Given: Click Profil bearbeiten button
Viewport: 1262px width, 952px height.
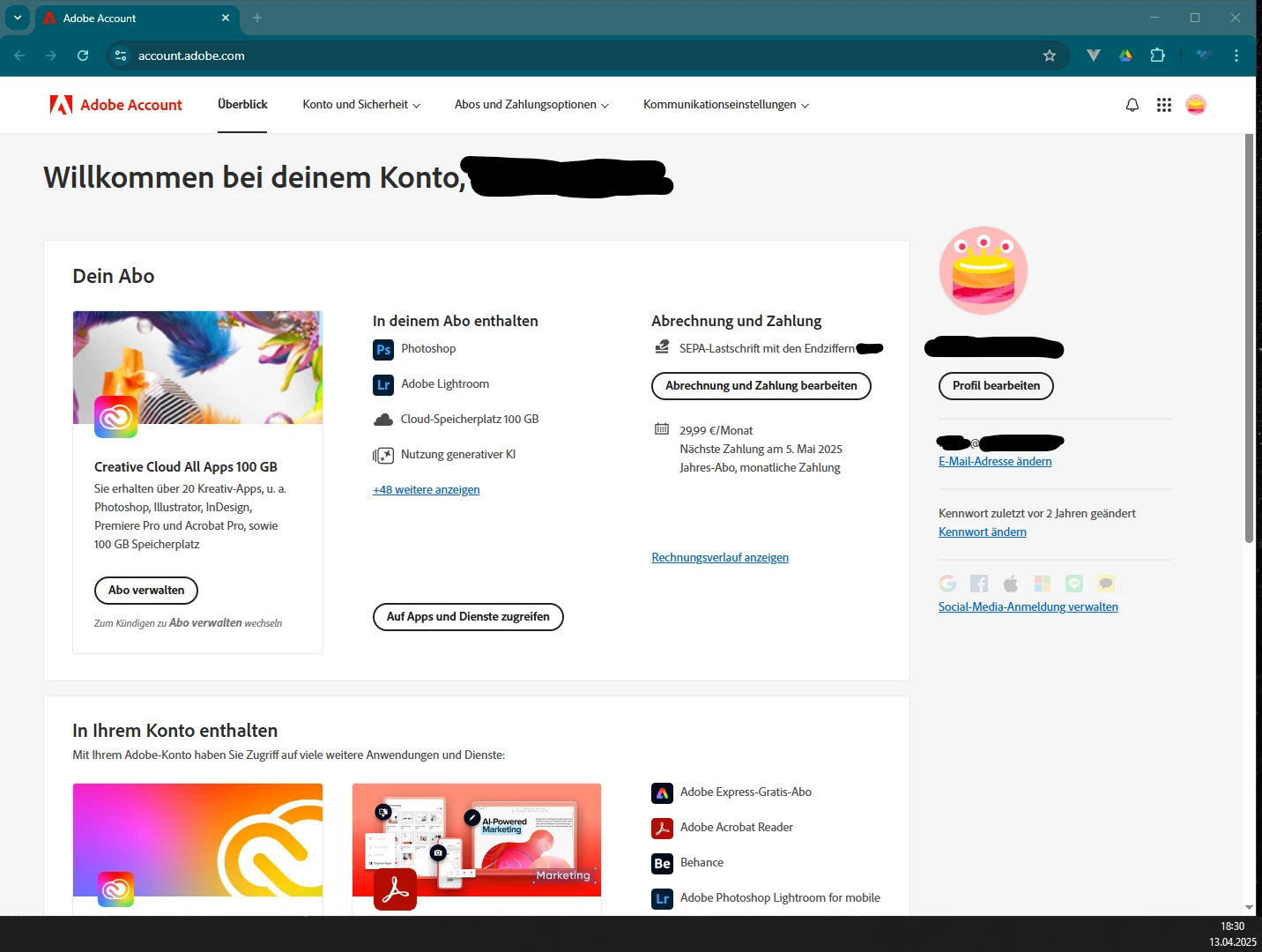Looking at the screenshot, I should point(996,386).
